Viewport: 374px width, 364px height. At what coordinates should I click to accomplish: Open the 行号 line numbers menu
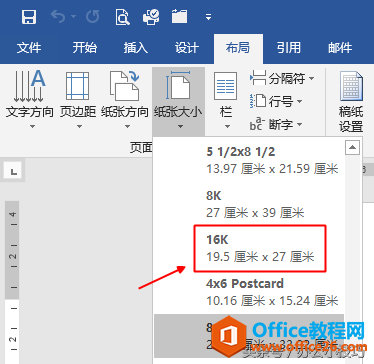coord(276,101)
